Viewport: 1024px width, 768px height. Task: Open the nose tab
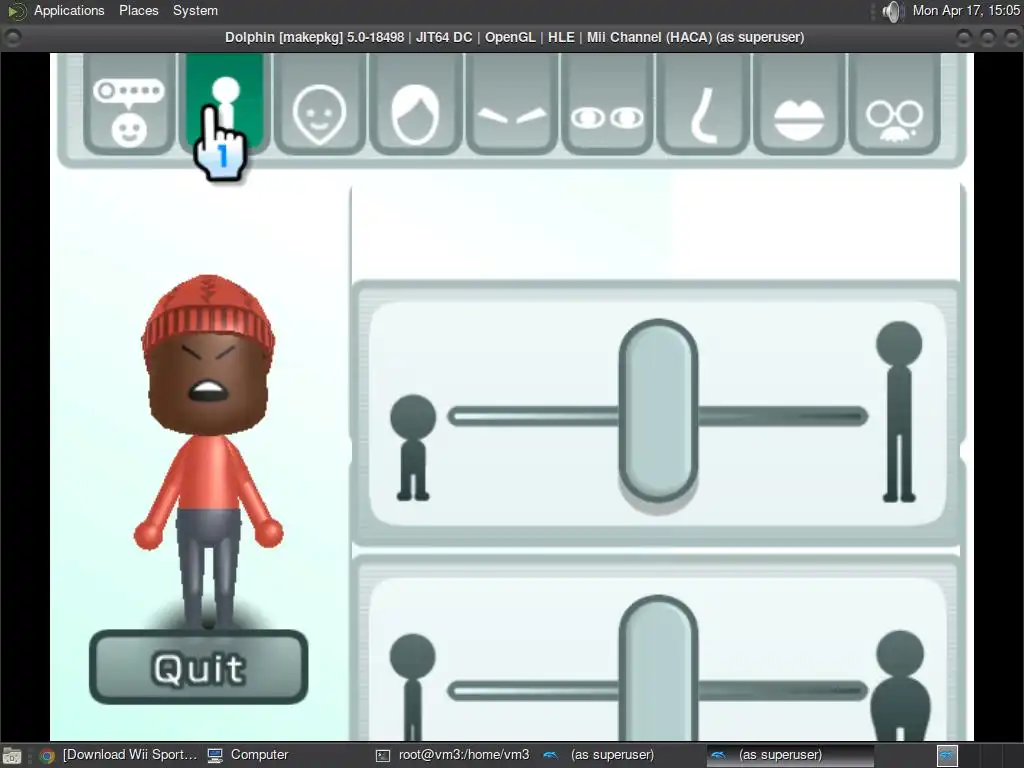tap(703, 106)
